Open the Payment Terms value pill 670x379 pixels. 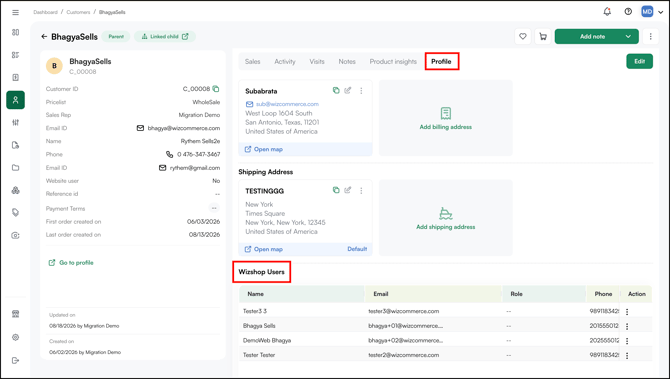pos(214,208)
